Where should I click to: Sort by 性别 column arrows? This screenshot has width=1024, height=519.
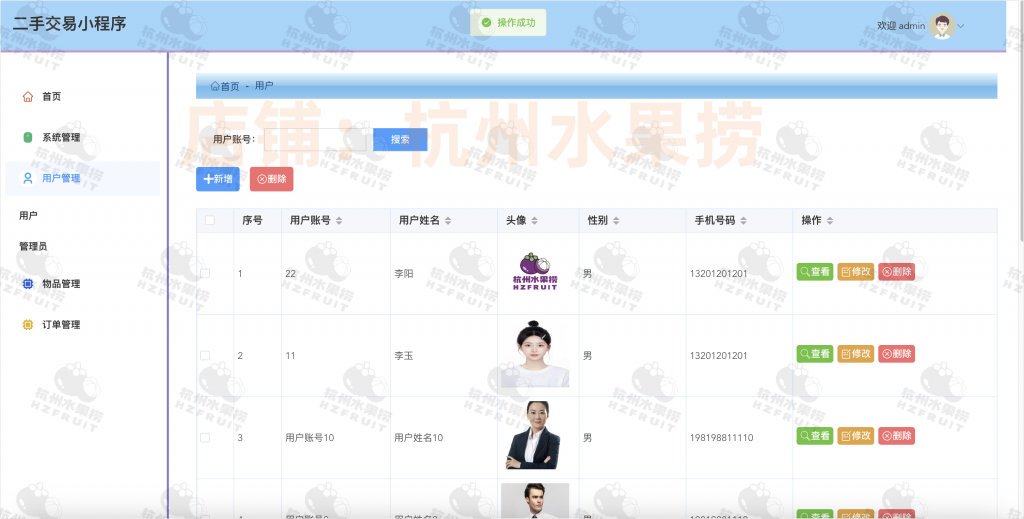point(616,221)
